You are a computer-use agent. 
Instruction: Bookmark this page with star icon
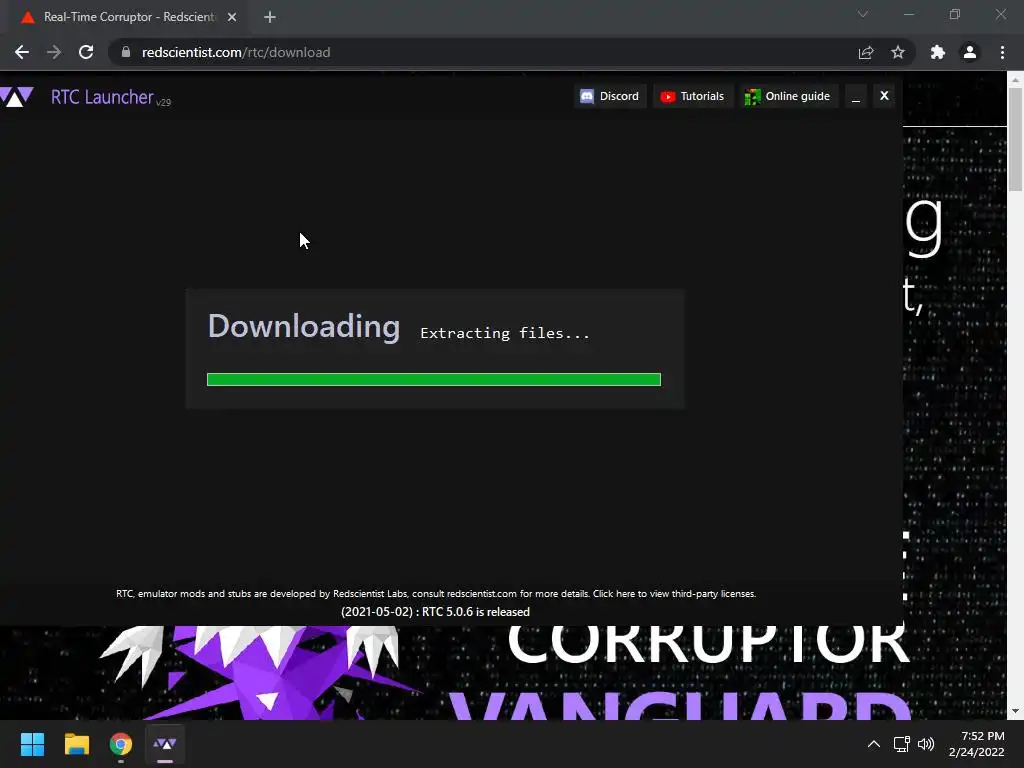(x=898, y=52)
